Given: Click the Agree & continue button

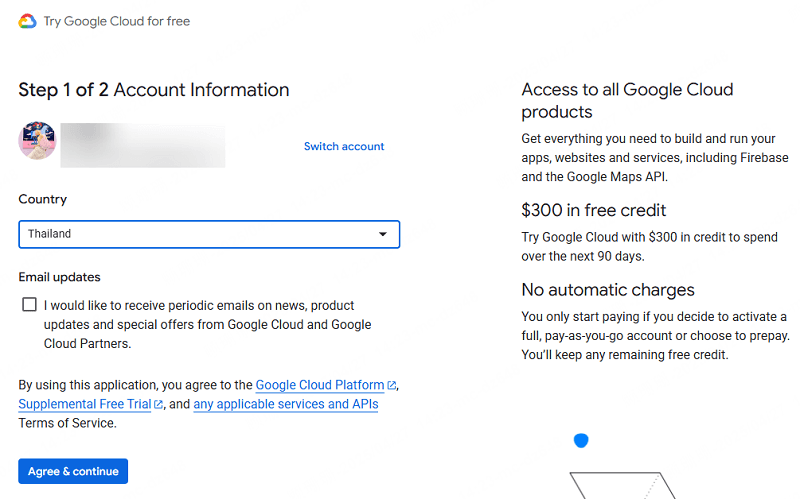Looking at the screenshot, I should coord(73,471).
